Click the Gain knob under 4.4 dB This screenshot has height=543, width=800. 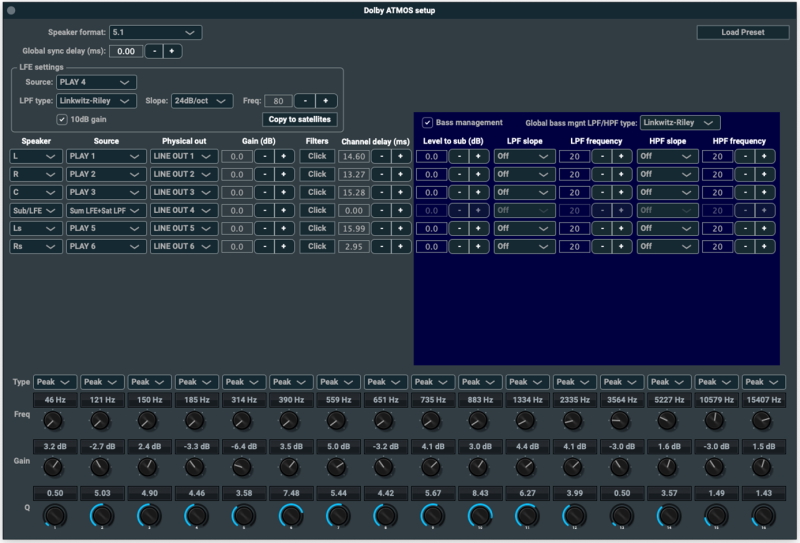(x=525, y=467)
